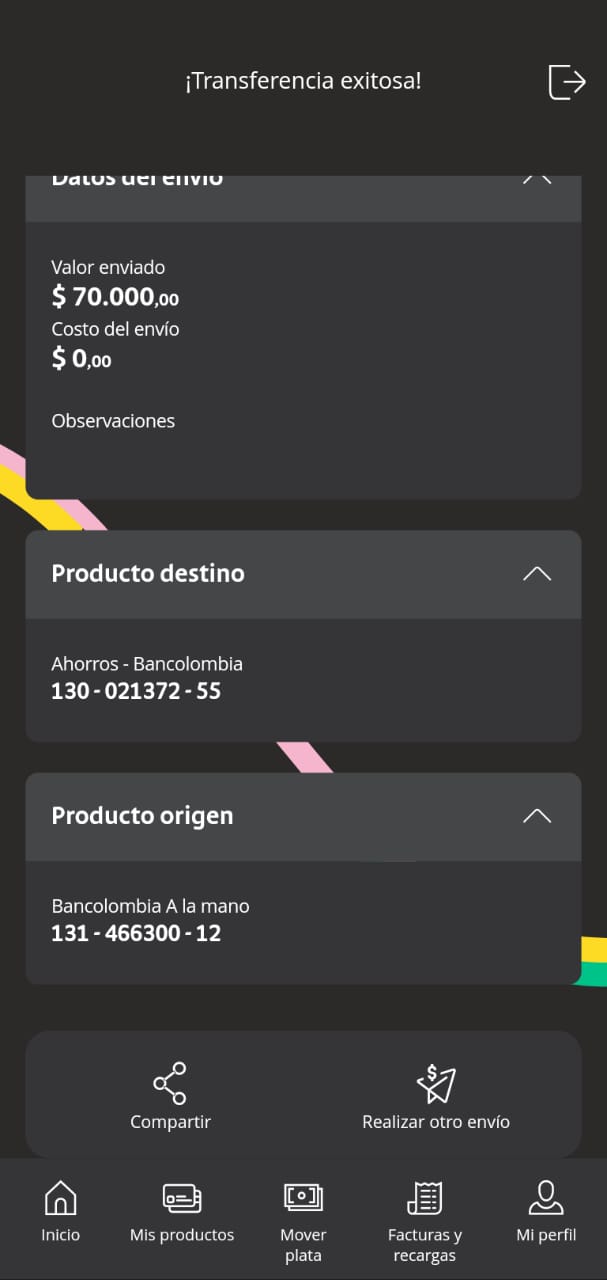
Task: Tap the Mi perfil person icon
Action: click(546, 1197)
